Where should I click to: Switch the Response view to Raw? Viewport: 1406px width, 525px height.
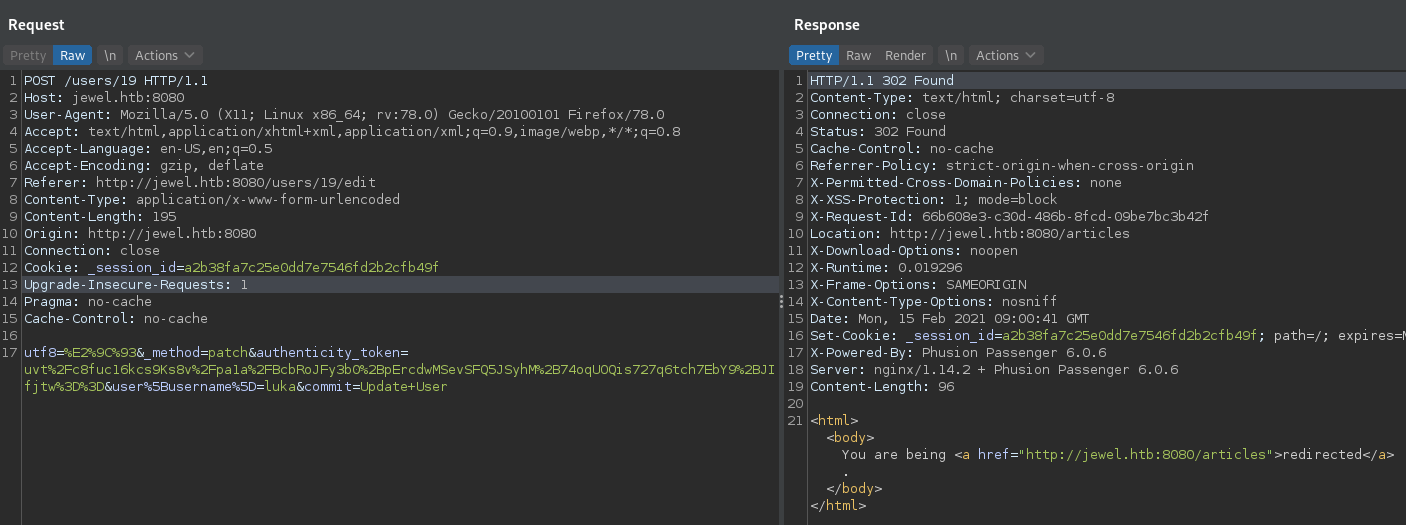tap(858, 56)
